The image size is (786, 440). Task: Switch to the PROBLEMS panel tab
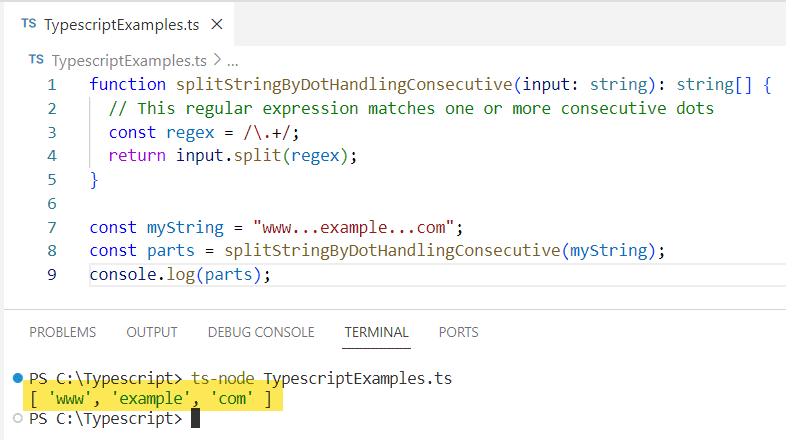click(62, 332)
